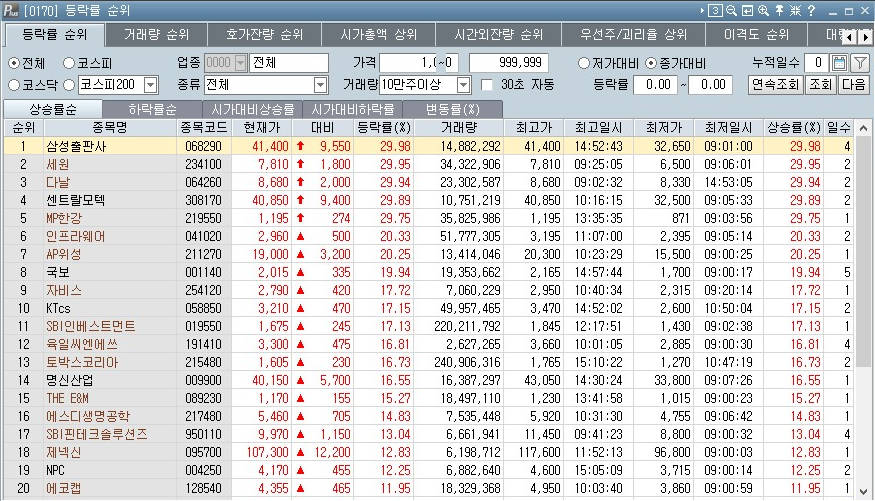Select the 변동률(%) sub-tab

453,109
